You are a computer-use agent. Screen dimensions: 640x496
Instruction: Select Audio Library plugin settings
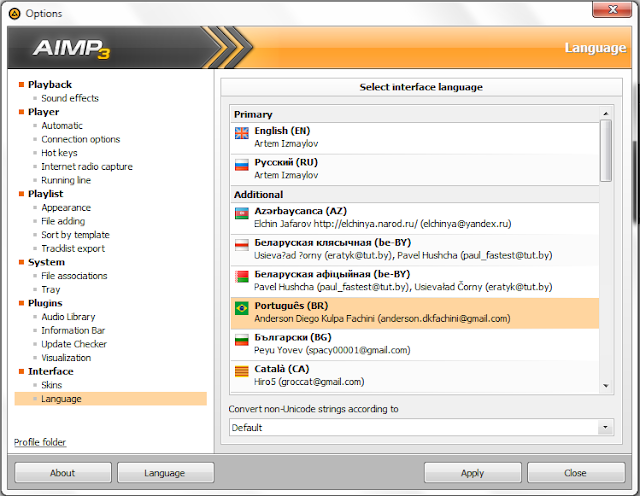(68, 317)
